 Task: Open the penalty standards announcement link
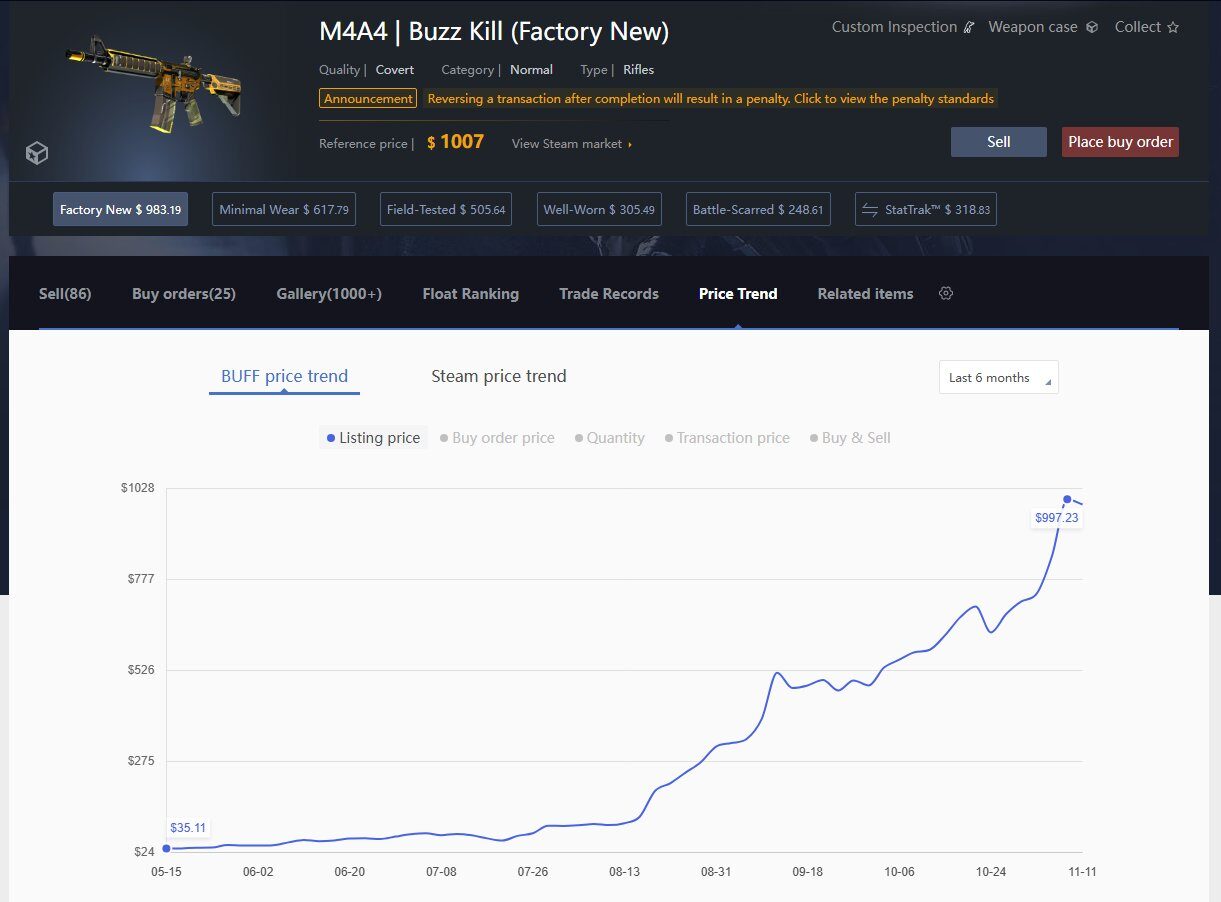tap(711, 98)
